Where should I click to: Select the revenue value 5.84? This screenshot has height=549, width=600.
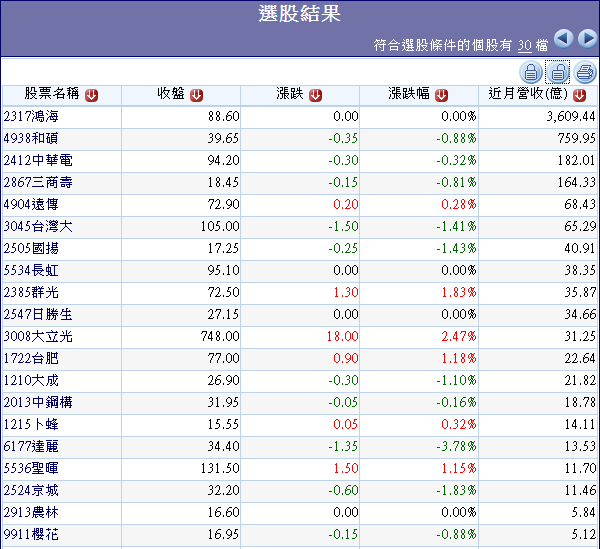click(584, 512)
